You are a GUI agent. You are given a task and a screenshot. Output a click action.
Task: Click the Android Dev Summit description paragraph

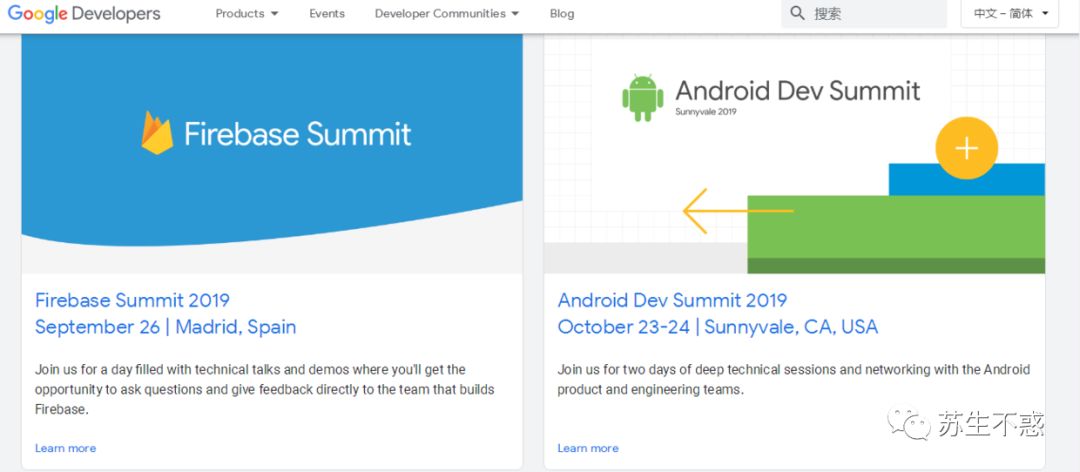click(793, 380)
